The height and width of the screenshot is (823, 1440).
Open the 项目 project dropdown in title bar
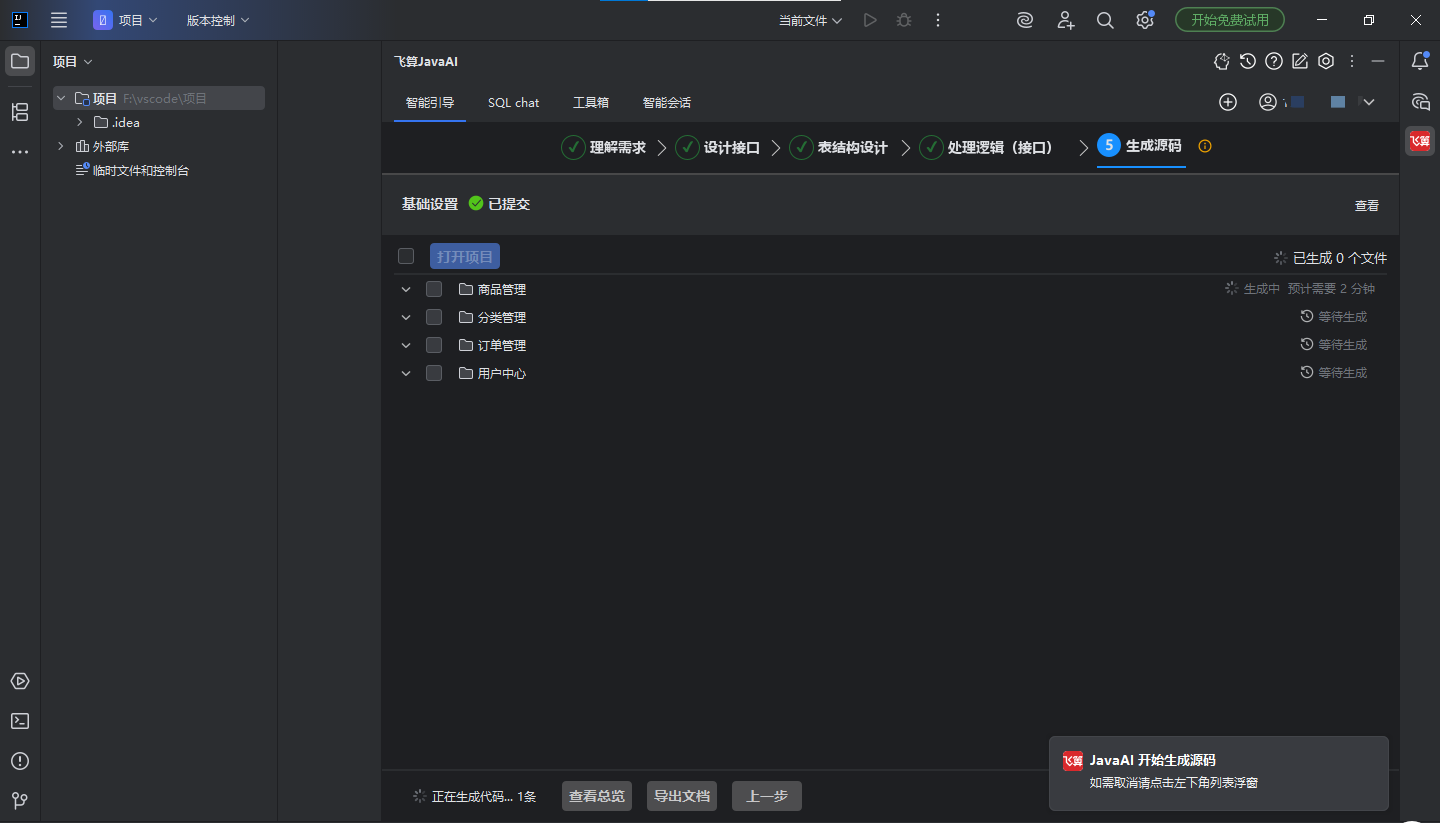[126, 20]
